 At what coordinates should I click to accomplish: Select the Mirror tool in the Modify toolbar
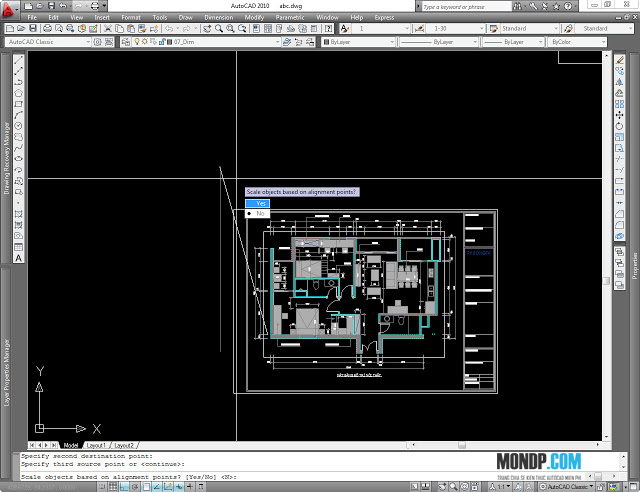(620, 82)
